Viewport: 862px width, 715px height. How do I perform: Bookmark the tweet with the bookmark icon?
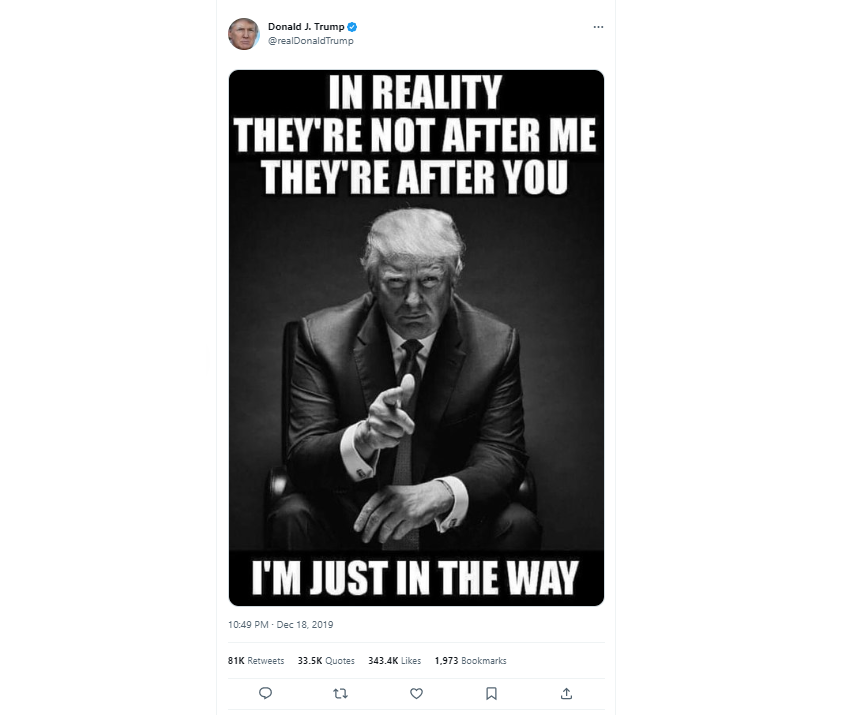(x=491, y=693)
